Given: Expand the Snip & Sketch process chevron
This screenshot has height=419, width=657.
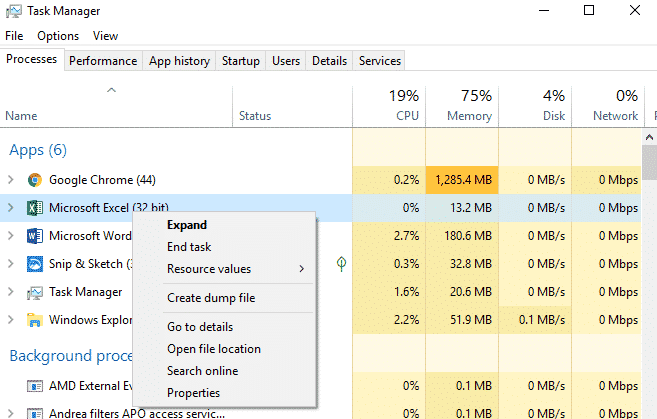Looking at the screenshot, I should point(11,264).
